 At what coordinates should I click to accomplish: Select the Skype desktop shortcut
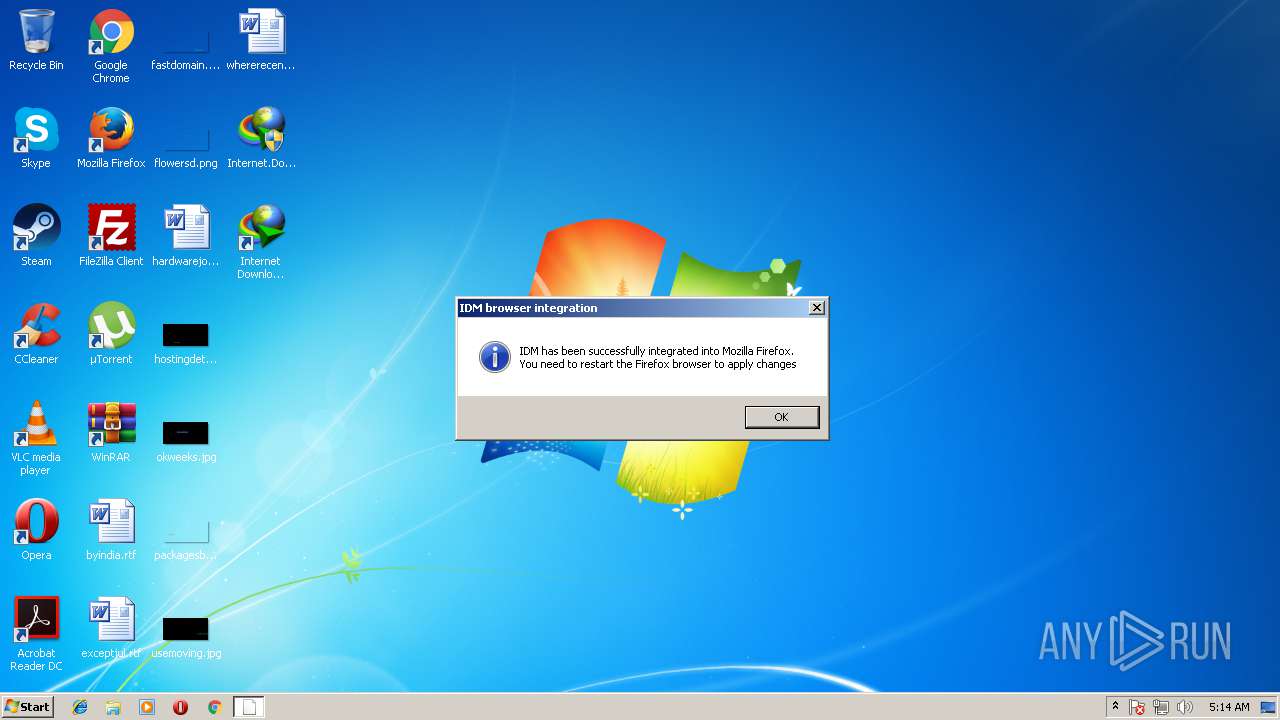[x=36, y=138]
